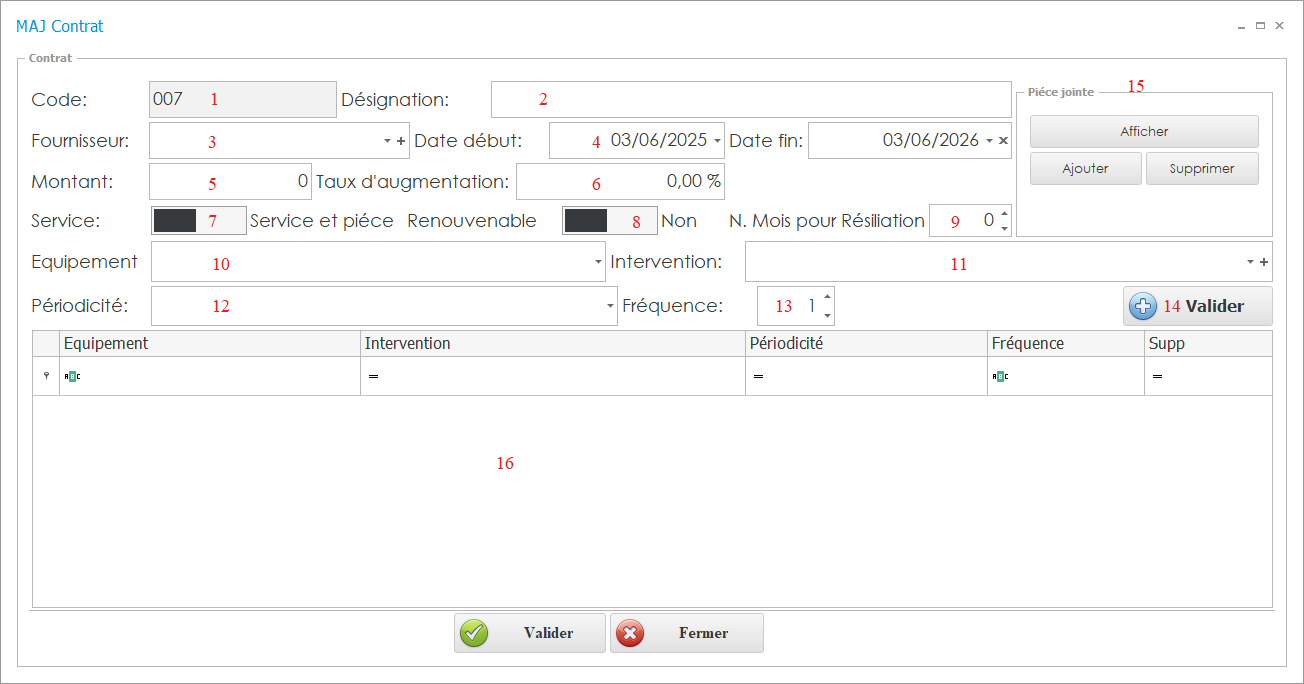Click the Périodicité column equals filter icon
The height and width of the screenshot is (684, 1304).
coord(758,376)
